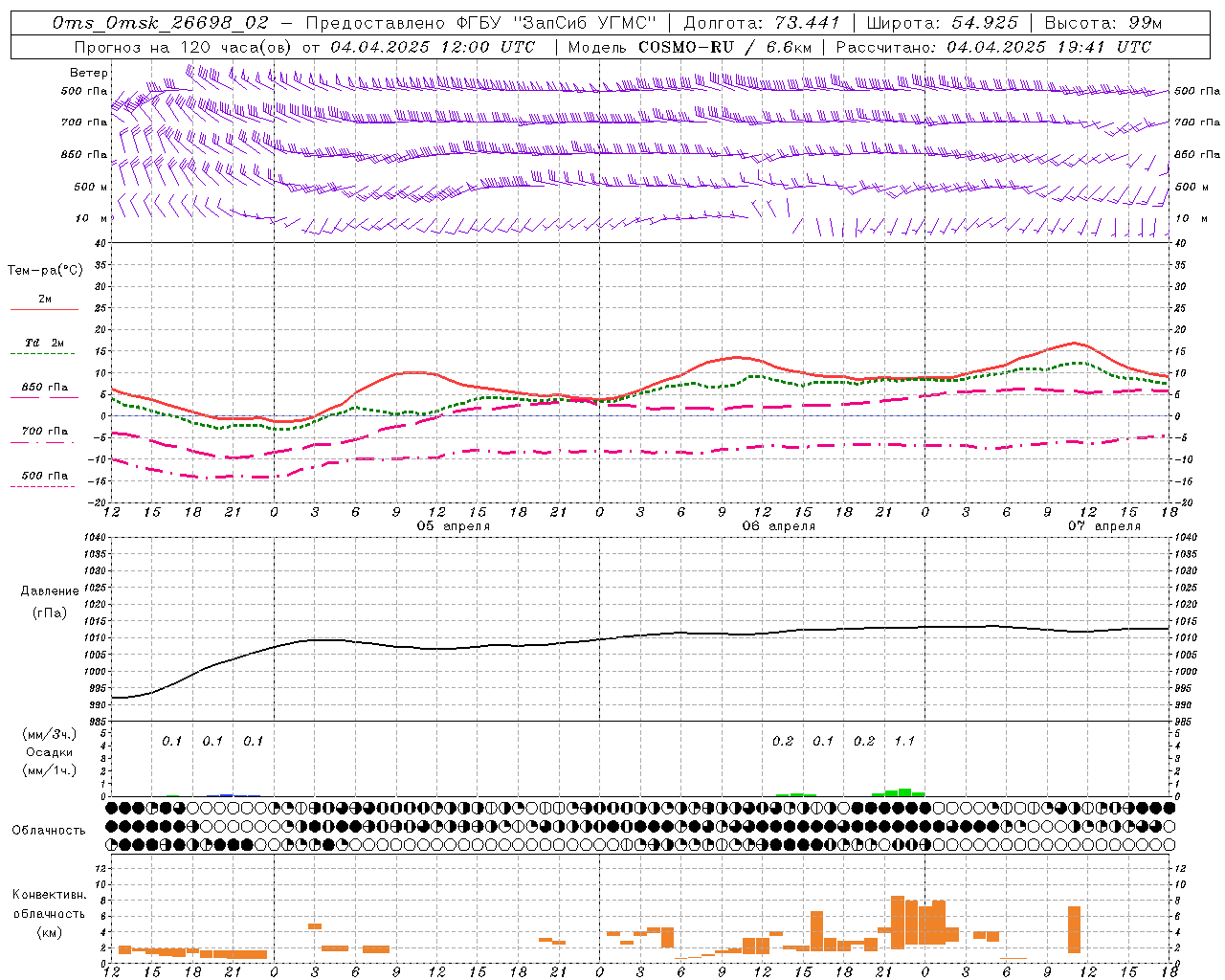Viewport: 1225px width, 980px height.
Task: Click the station title Oms_Omsk_26698_02
Action: [160, 23]
